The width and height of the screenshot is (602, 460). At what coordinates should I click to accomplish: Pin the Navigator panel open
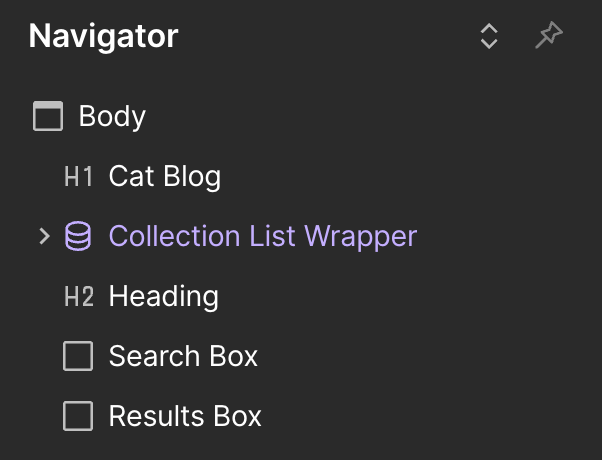(x=549, y=35)
